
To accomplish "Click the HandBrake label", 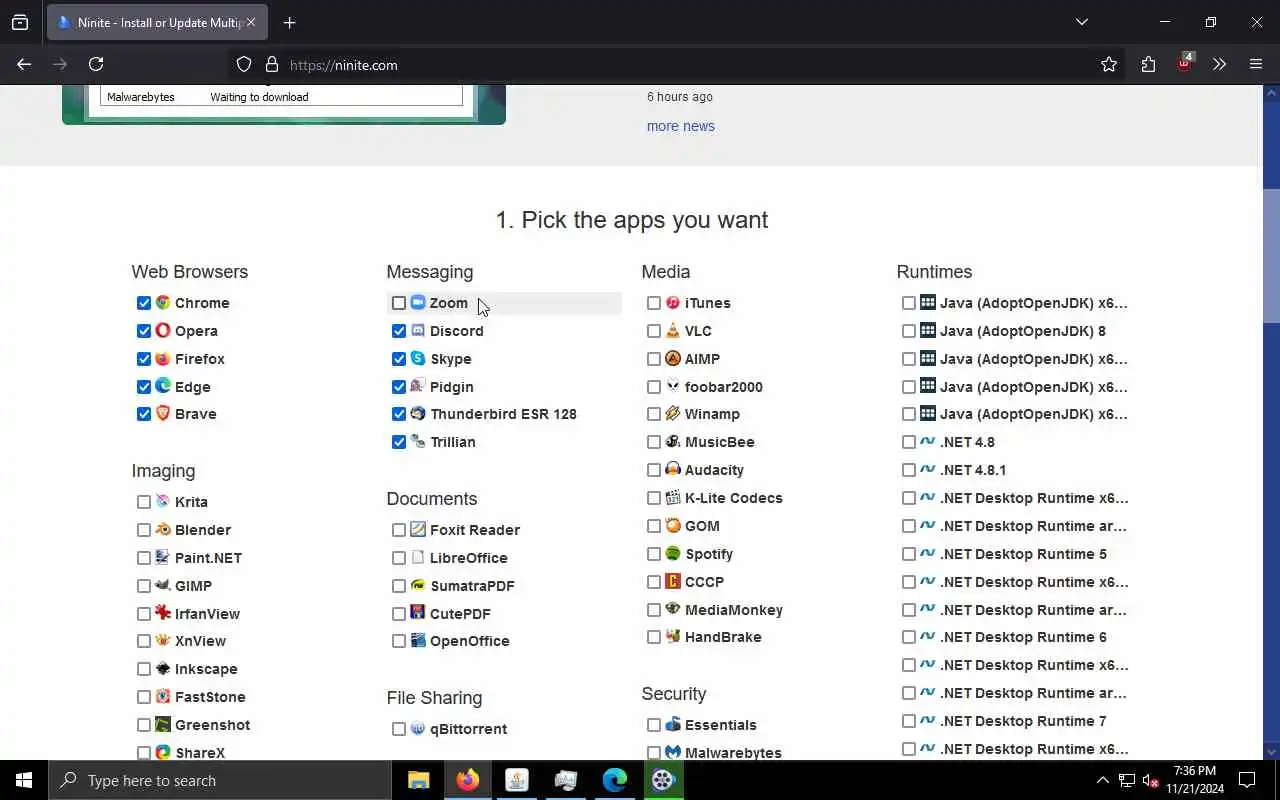I will click(x=723, y=637).
